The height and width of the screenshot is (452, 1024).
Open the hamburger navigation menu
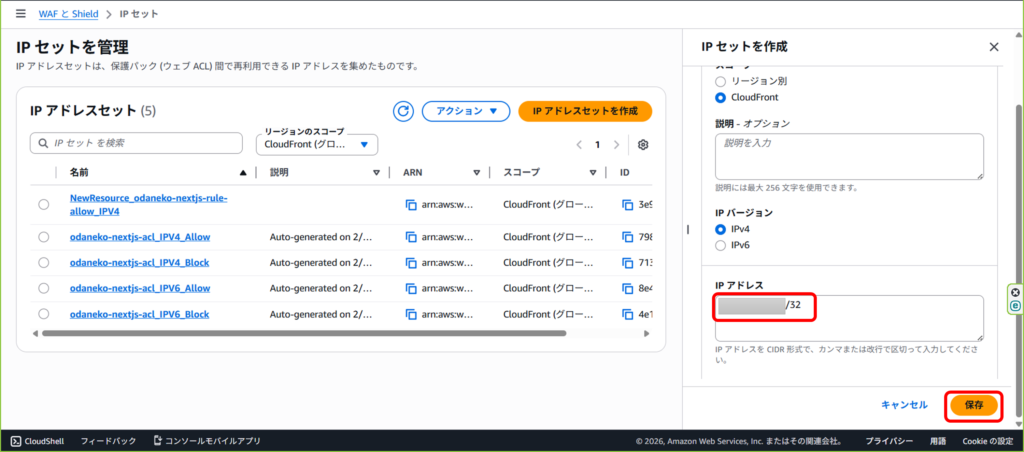[x=21, y=14]
